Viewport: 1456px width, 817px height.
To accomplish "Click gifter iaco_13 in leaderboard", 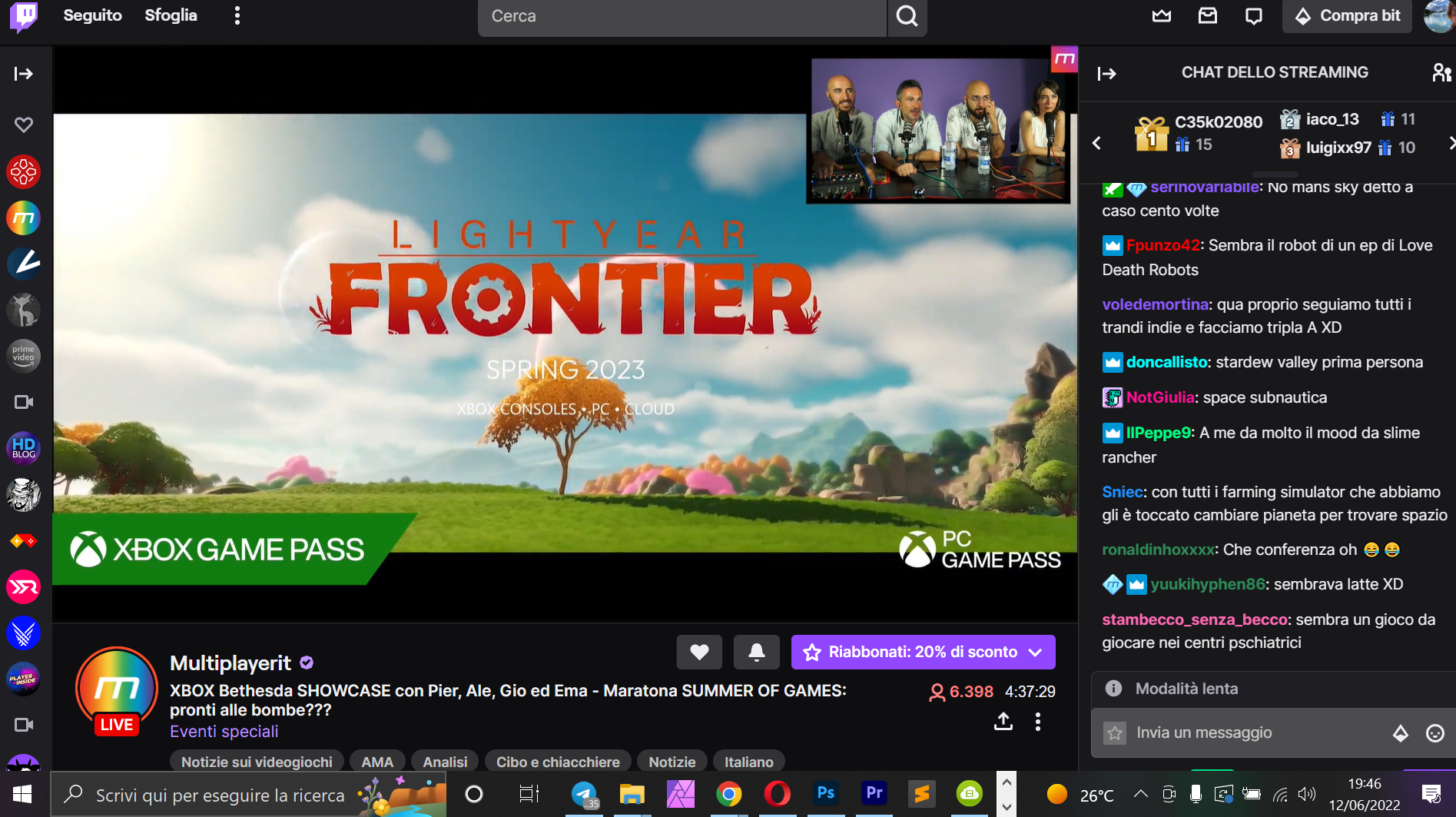I will tap(1332, 119).
